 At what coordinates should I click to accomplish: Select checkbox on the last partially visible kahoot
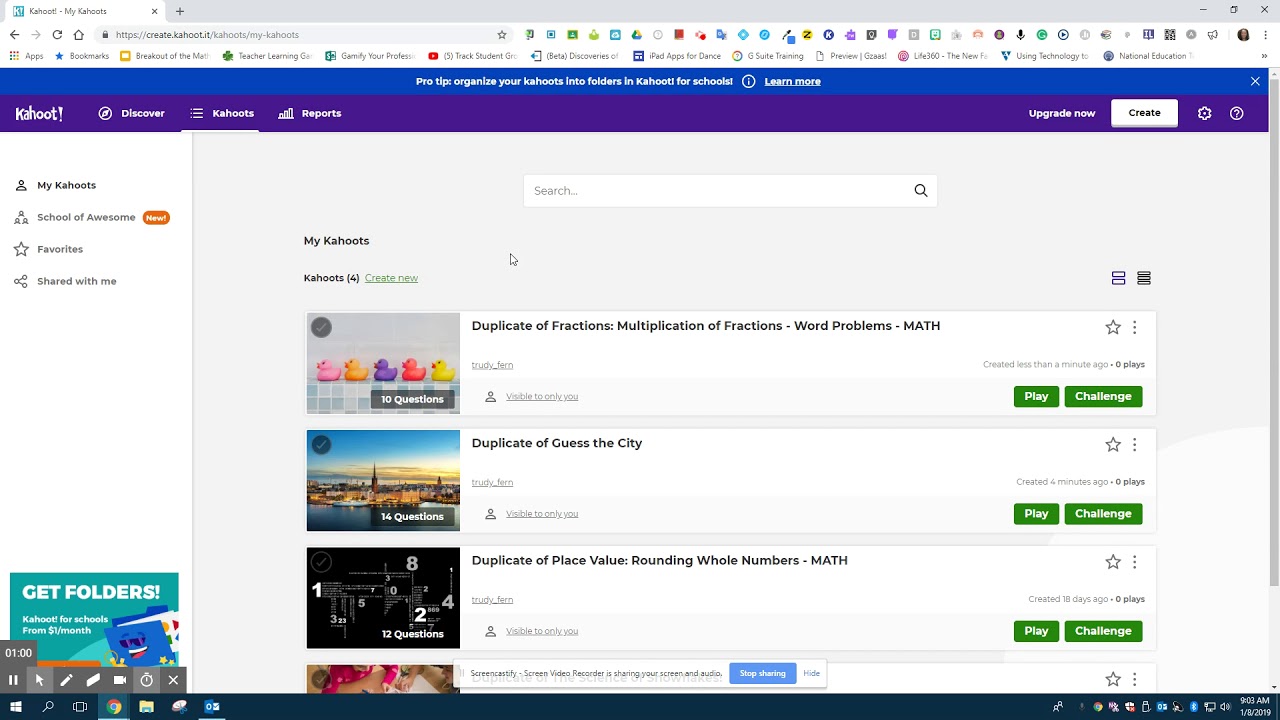(x=321, y=679)
